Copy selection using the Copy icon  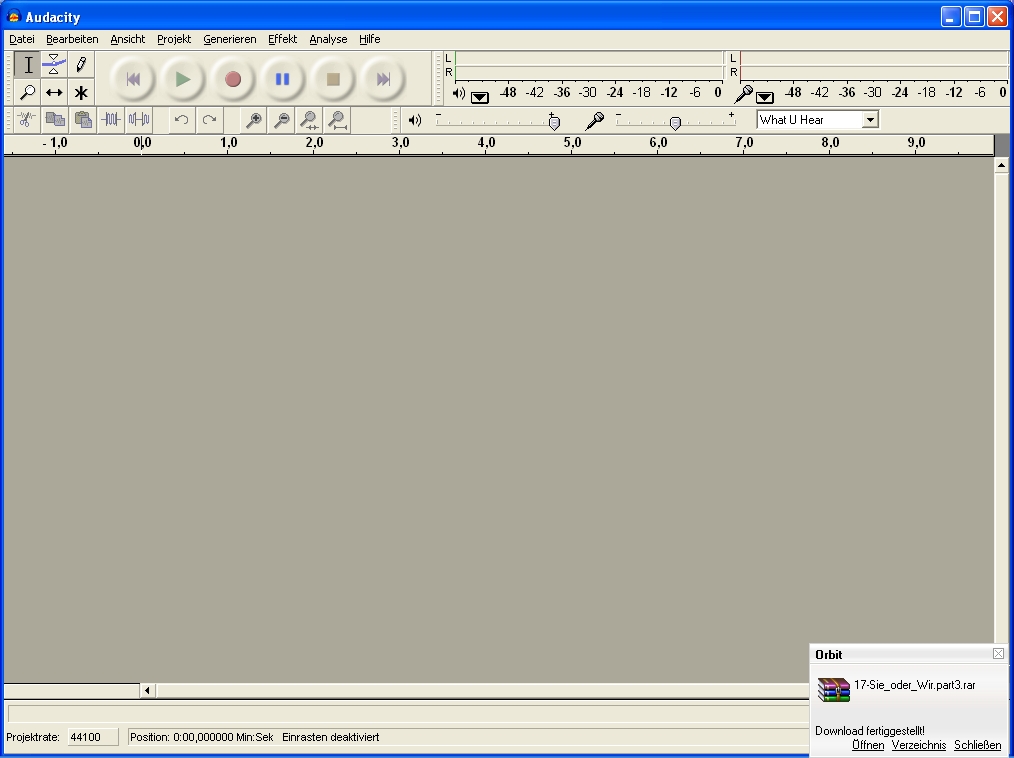[55, 120]
